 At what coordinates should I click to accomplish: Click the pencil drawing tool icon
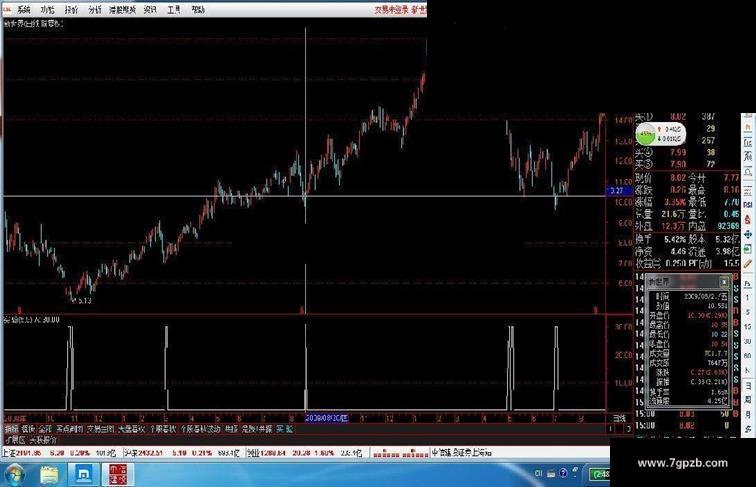coord(748,264)
